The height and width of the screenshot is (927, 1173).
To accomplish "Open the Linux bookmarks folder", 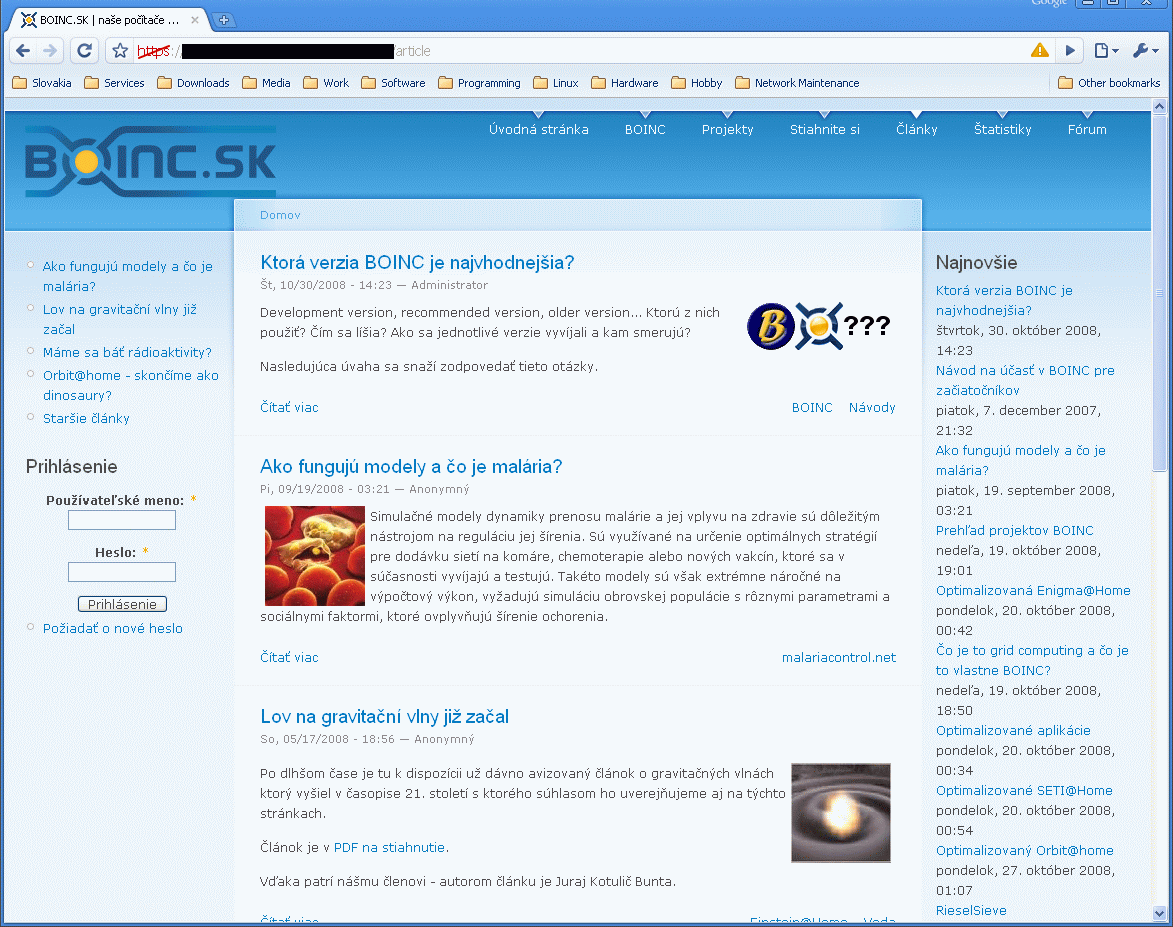I will click(x=556, y=83).
